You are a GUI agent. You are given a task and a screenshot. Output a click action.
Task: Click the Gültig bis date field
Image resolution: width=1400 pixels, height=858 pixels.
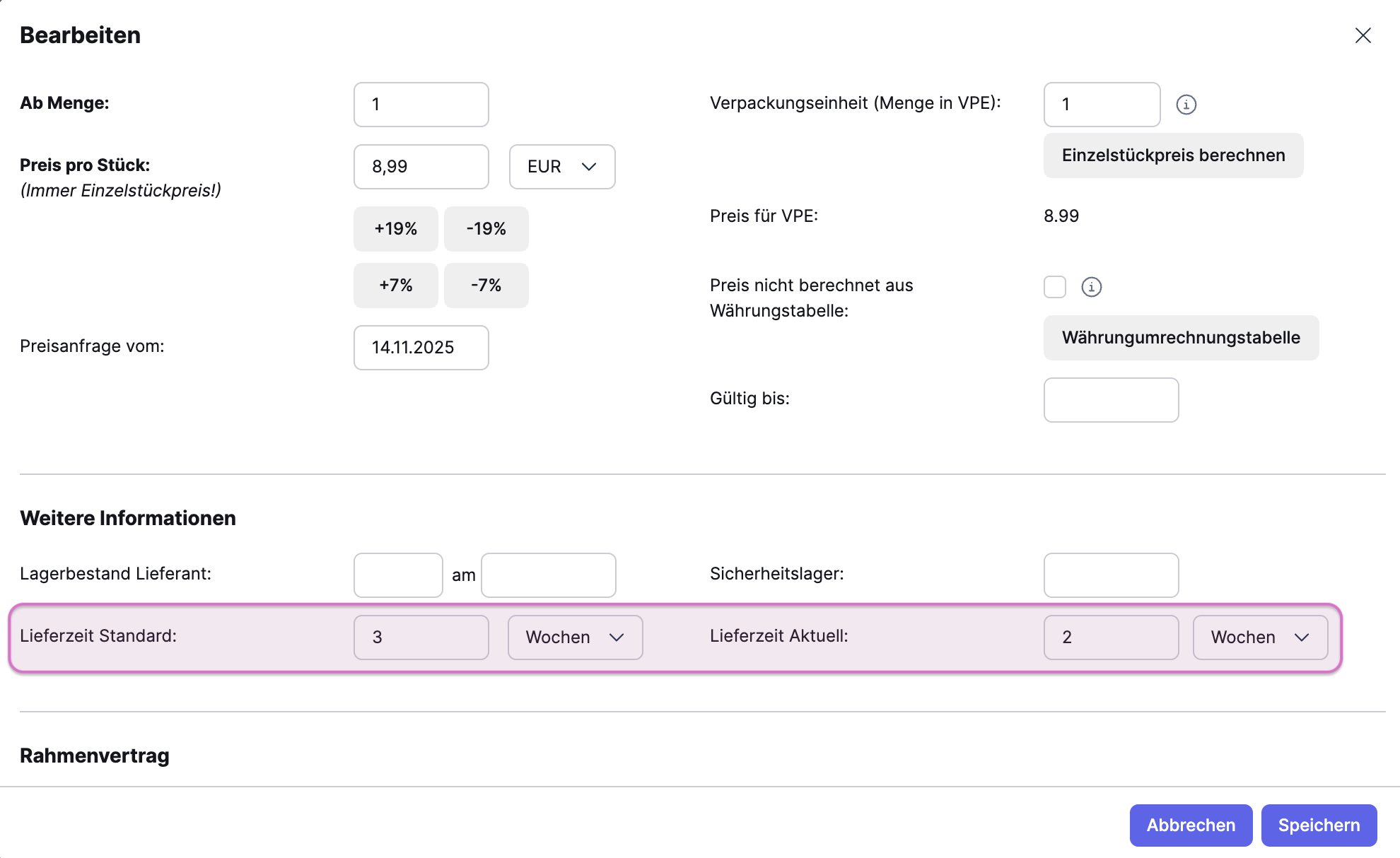(1111, 400)
